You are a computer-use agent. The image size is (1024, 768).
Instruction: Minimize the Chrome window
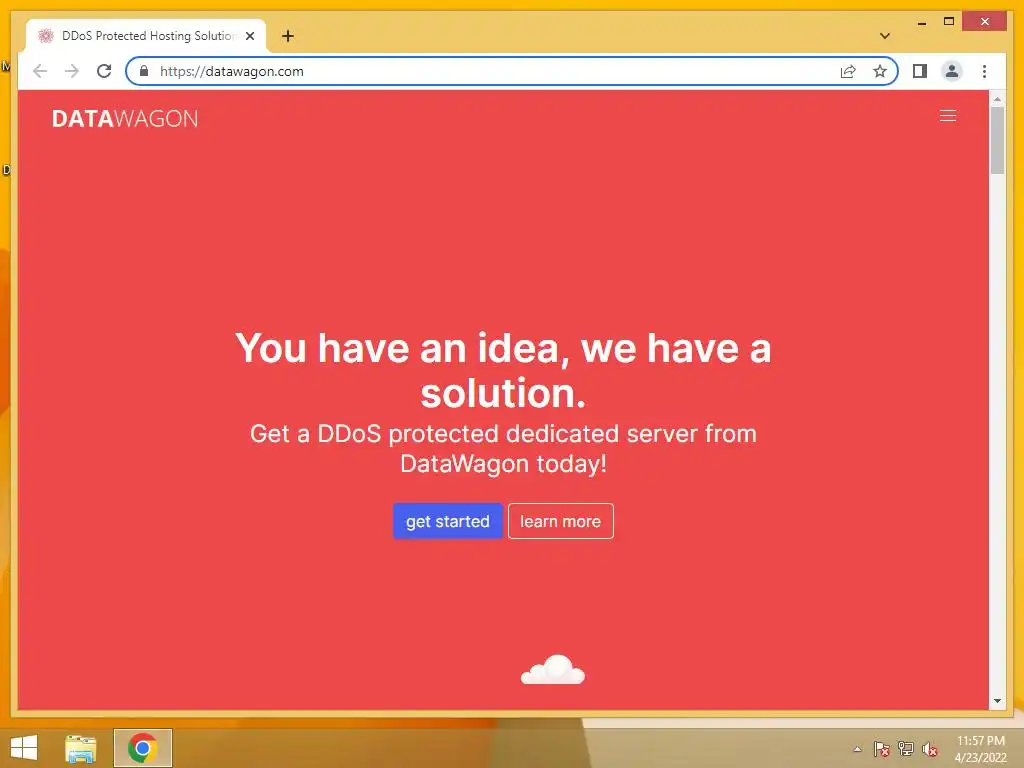[921, 22]
